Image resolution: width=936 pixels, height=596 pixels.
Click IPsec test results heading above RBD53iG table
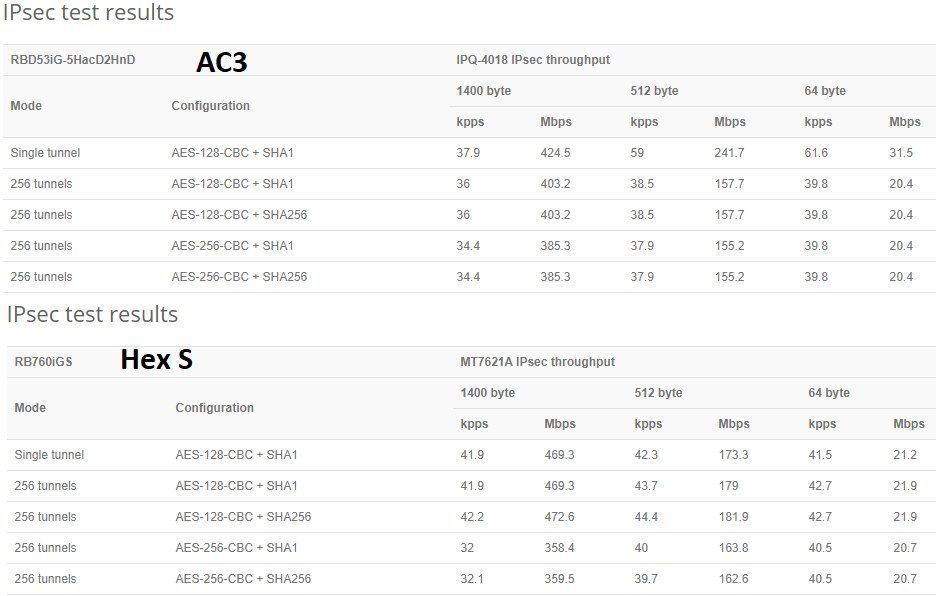point(88,12)
